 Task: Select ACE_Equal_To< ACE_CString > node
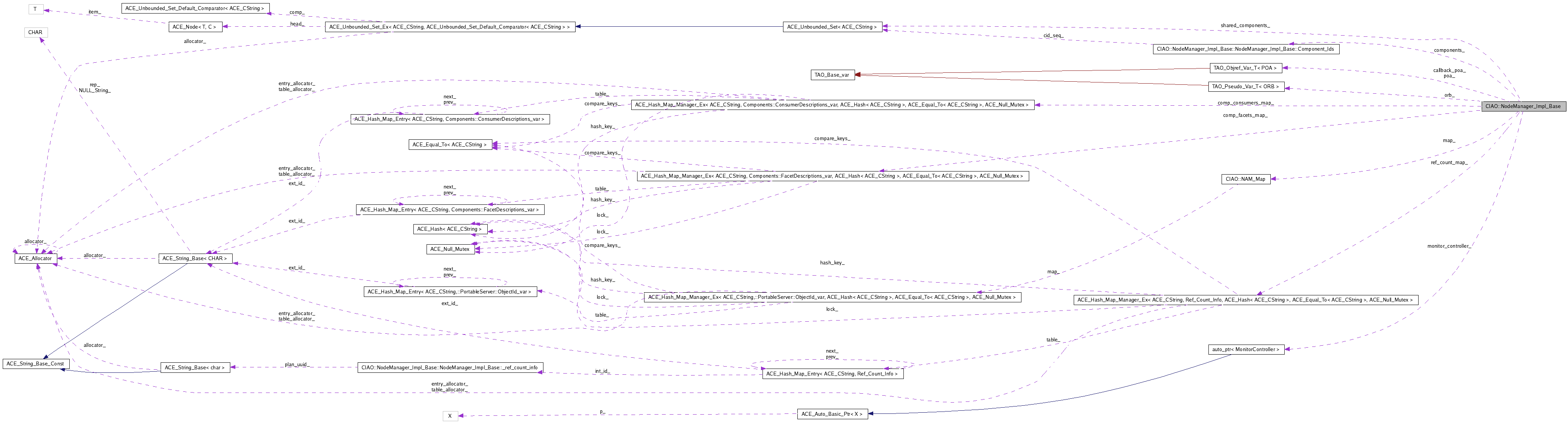450,144
